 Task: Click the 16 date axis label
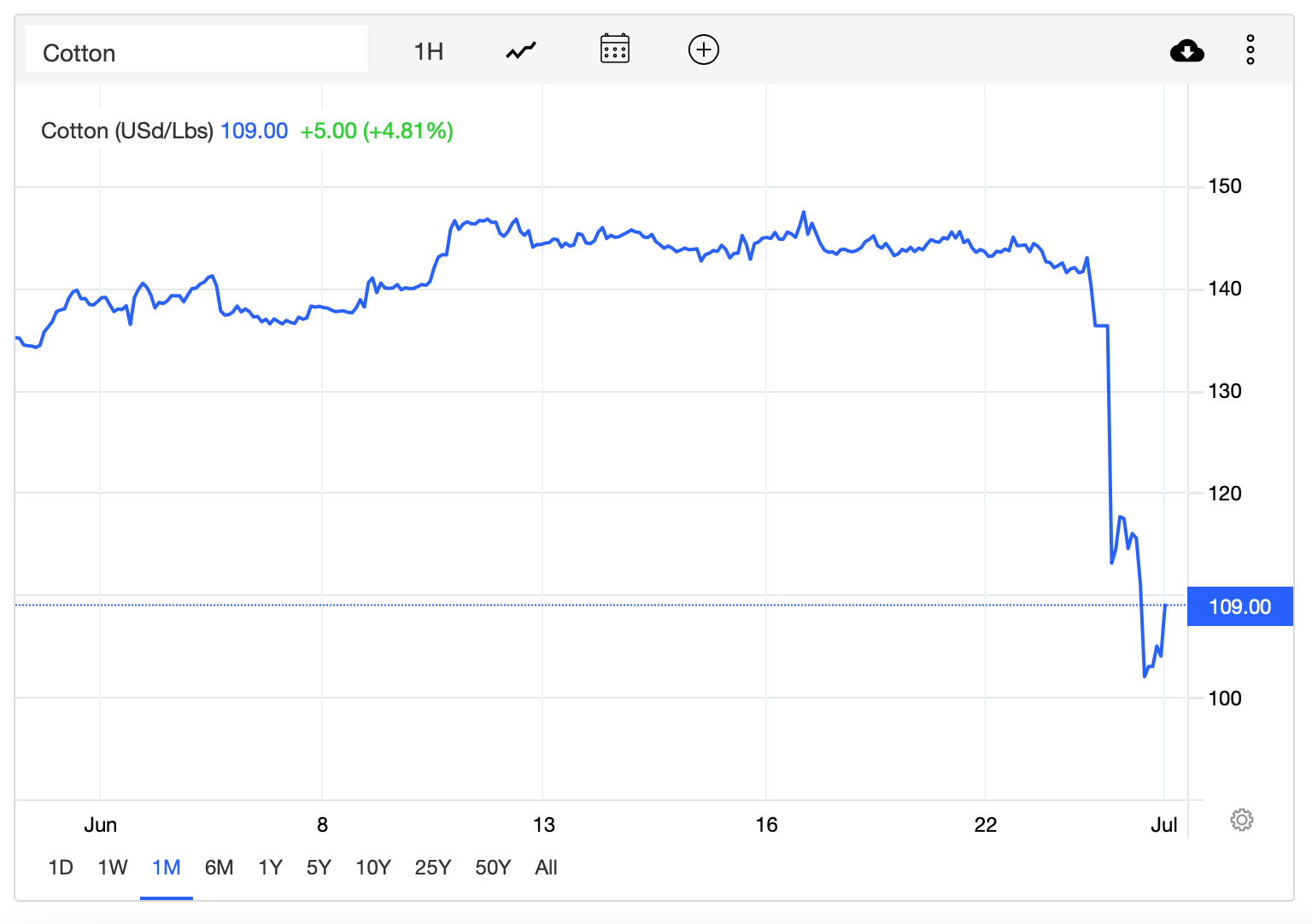[766, 825]
